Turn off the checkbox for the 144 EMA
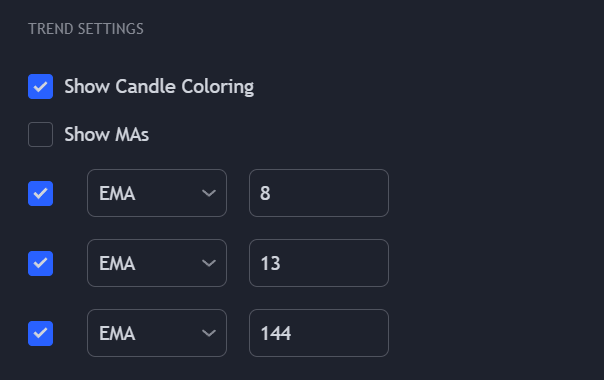This screenshot has height=380, width=604. (40, 333)
